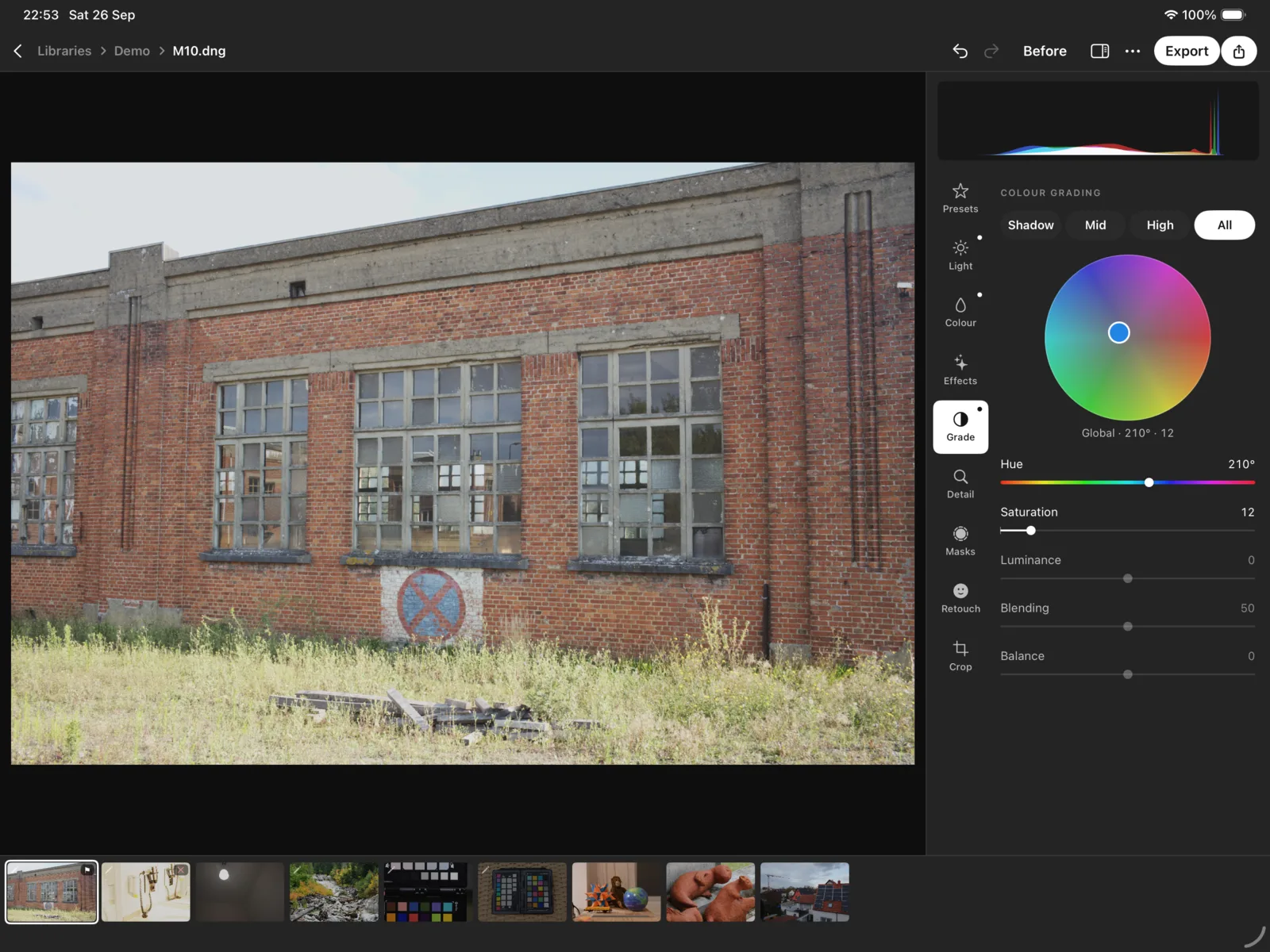The image size is (1270, 952).
Task: Click the Luminance slider handle
Action: point(1128,578)
